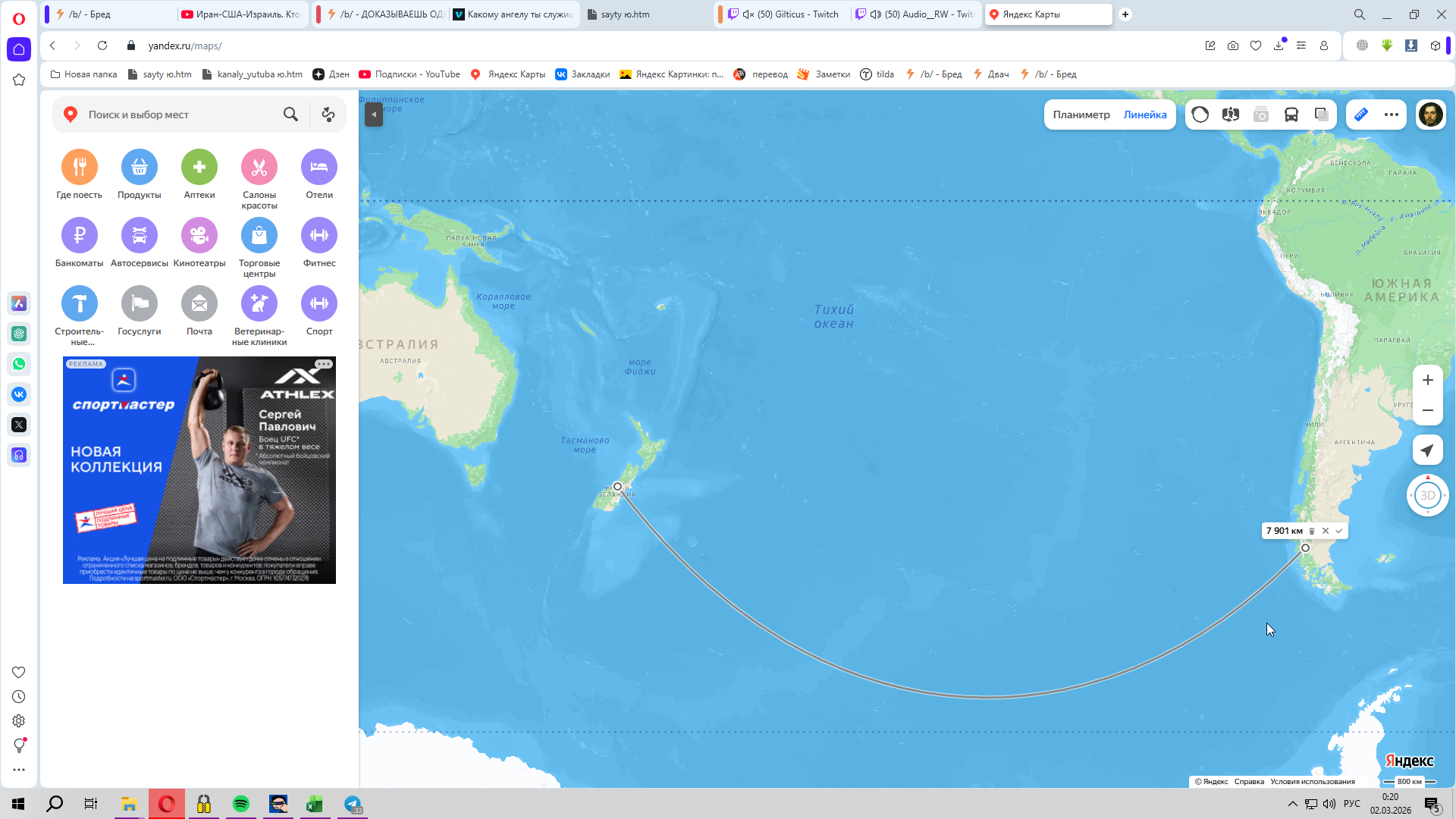The height and width of the screenshot is (819, 1456).
Task: Open the route builder icon in search bar
Action: point(328,115)
